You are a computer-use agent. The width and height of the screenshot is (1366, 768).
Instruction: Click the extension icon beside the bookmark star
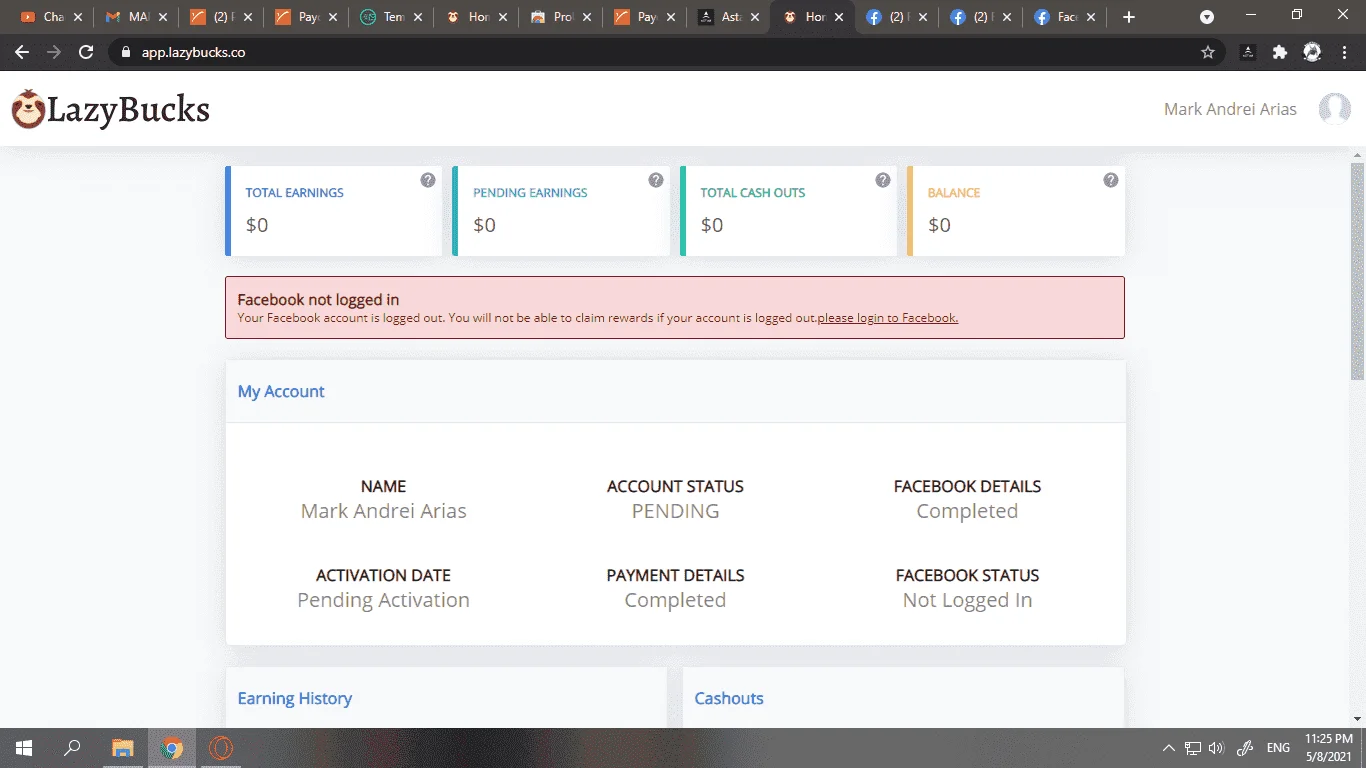point(1248,52)
